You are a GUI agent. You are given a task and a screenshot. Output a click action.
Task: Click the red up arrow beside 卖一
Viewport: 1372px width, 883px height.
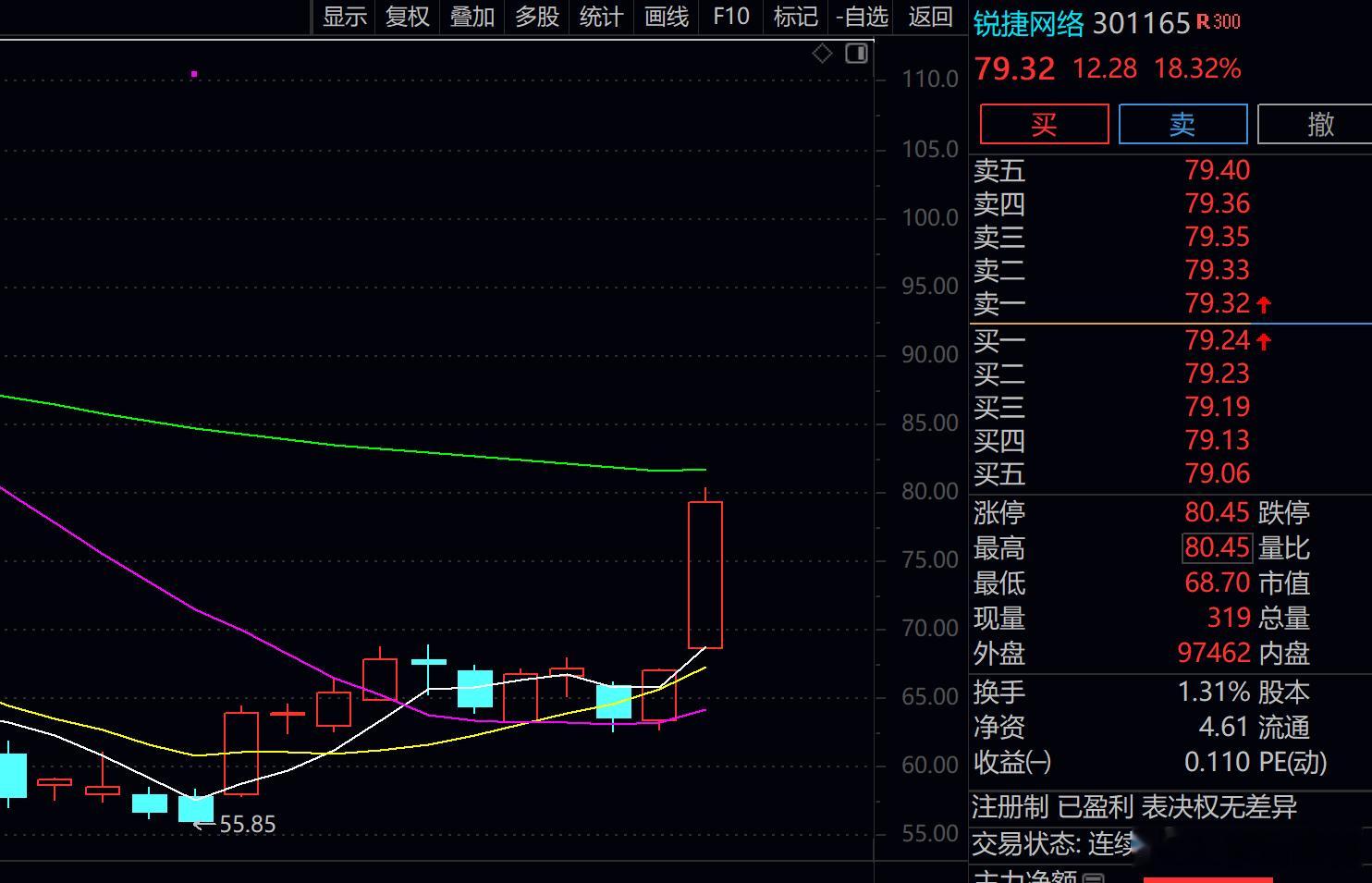[x=1264, y=304]
